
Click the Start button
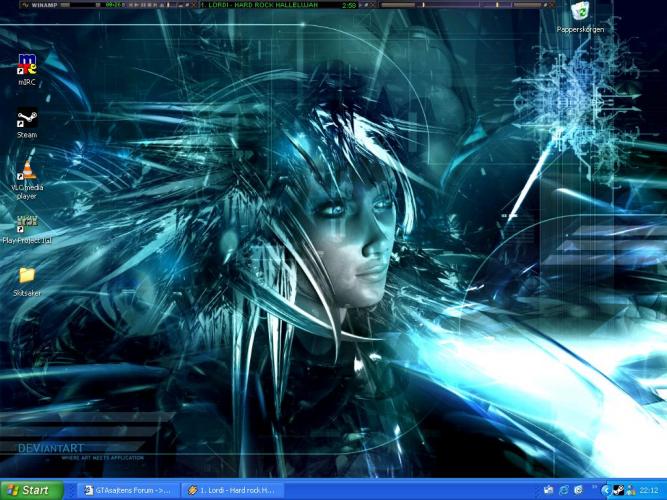coord(30,490)
